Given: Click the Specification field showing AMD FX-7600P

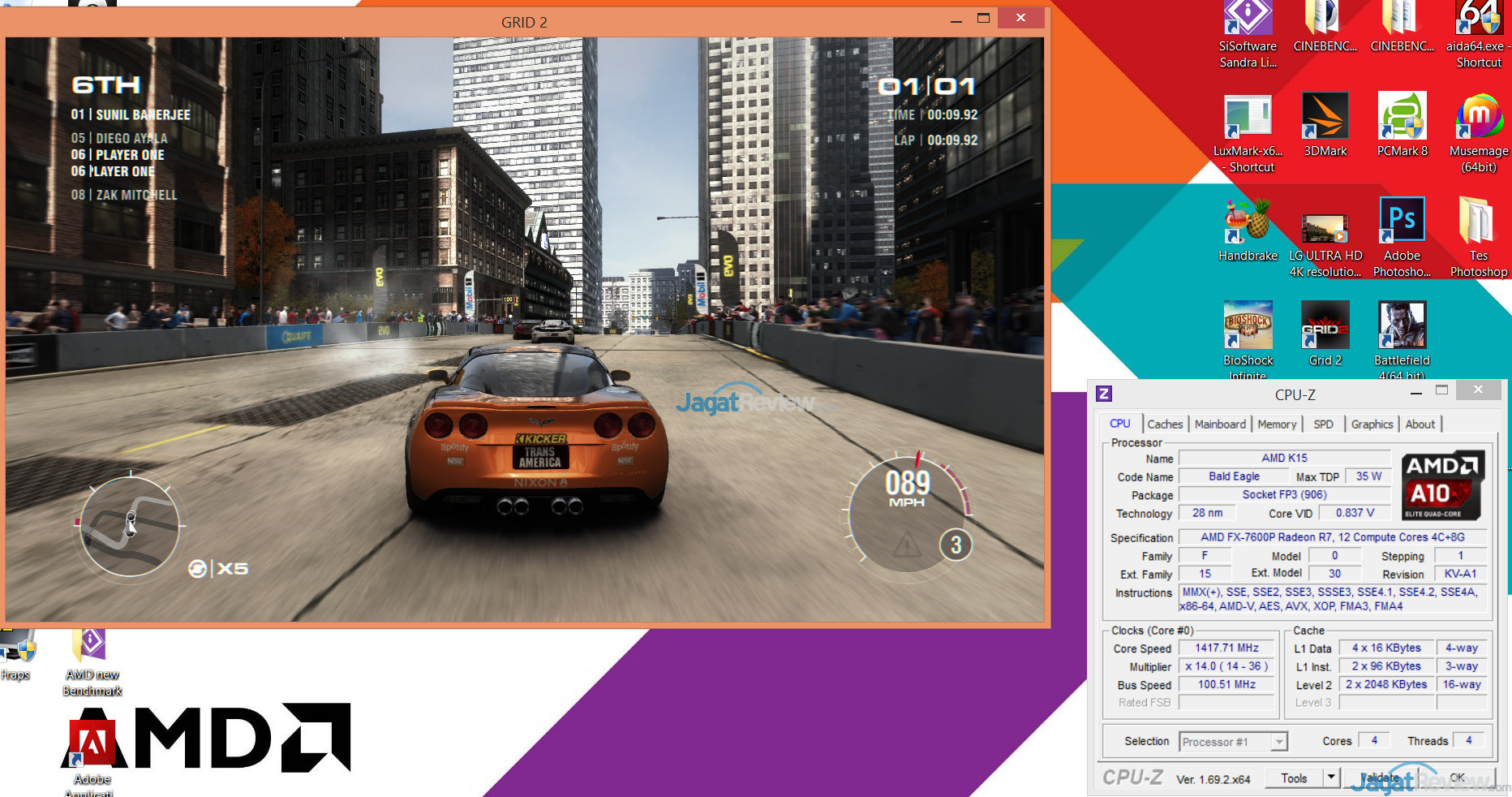Looking at the screenshot, I should pos(1332,537).
